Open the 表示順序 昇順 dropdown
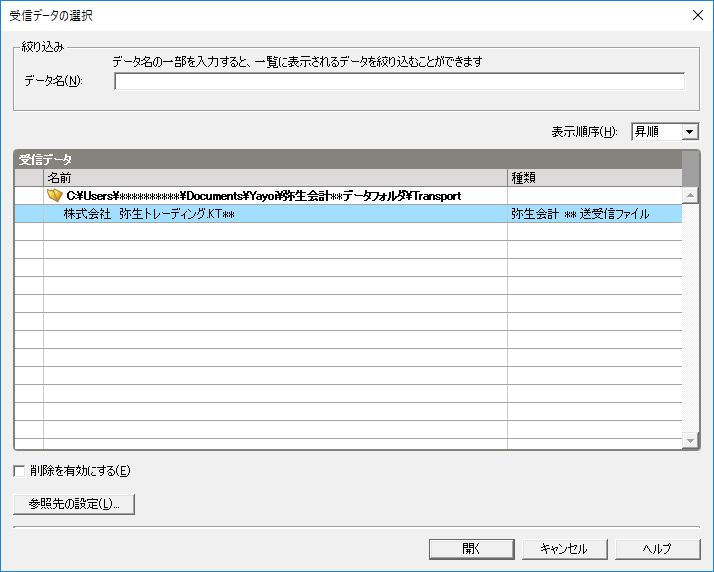Viewport: 714px width, 572px height. click(x=665, y=132)
